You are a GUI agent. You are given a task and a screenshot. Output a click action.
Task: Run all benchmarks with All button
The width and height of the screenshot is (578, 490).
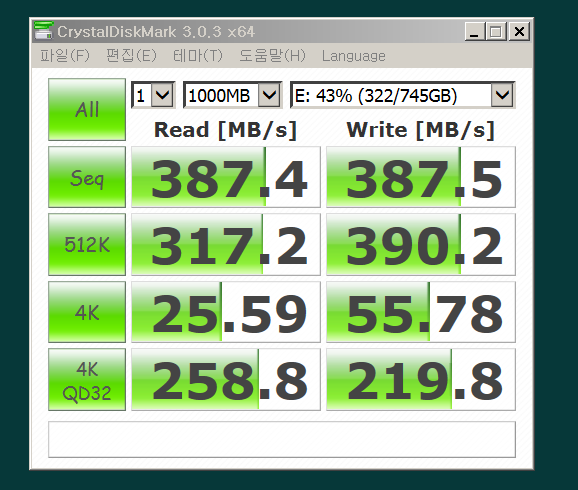click(x=87, y=110)
